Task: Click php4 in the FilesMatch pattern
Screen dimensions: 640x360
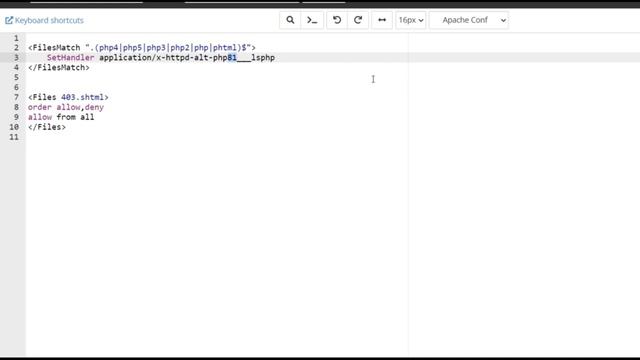Action: pos(109,48)
